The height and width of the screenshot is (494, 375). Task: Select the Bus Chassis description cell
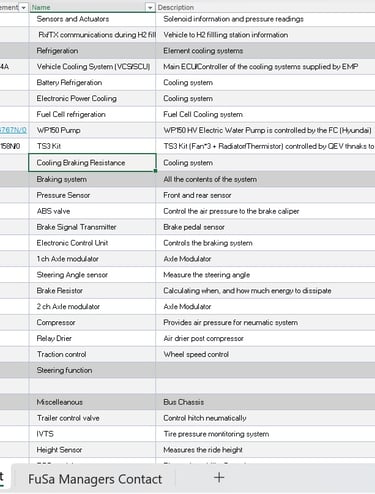[265, 402]
